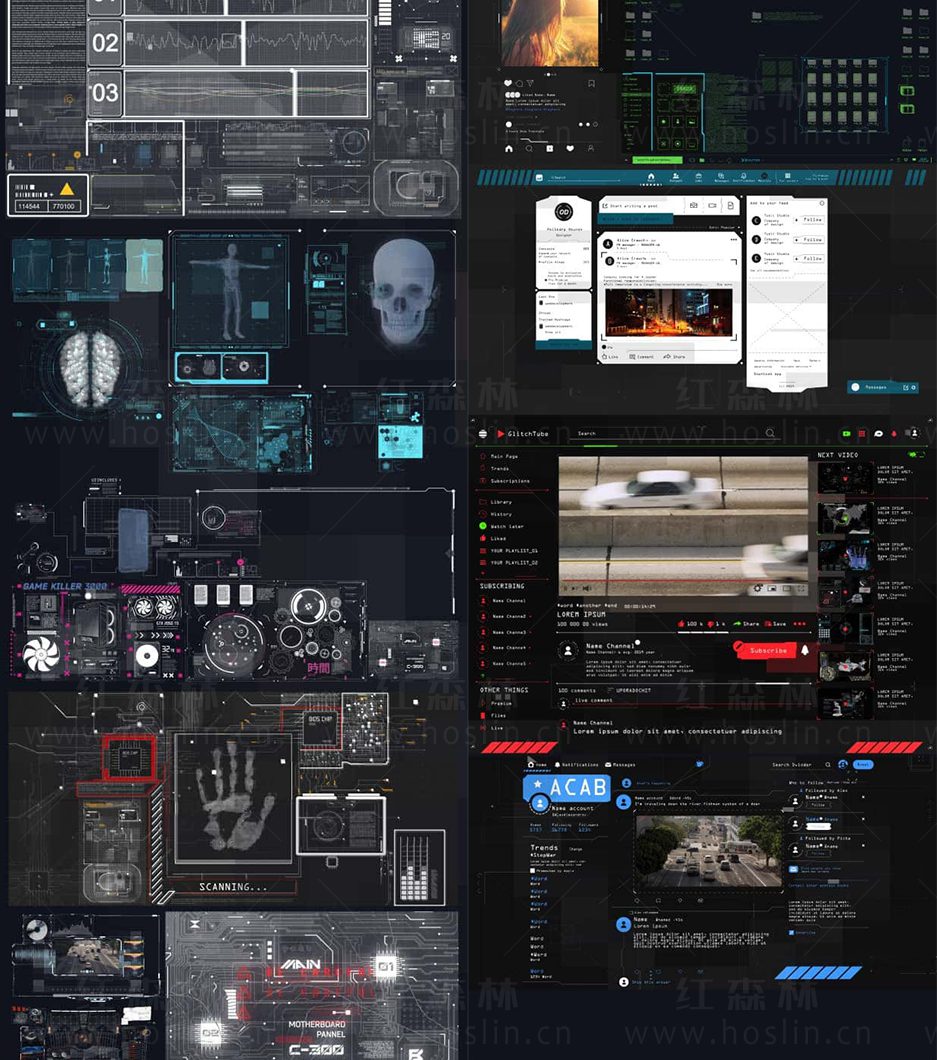937x1060 pixels.
Task: Click the first Follow button in Add to your feed
Action: tap(809, 220)
